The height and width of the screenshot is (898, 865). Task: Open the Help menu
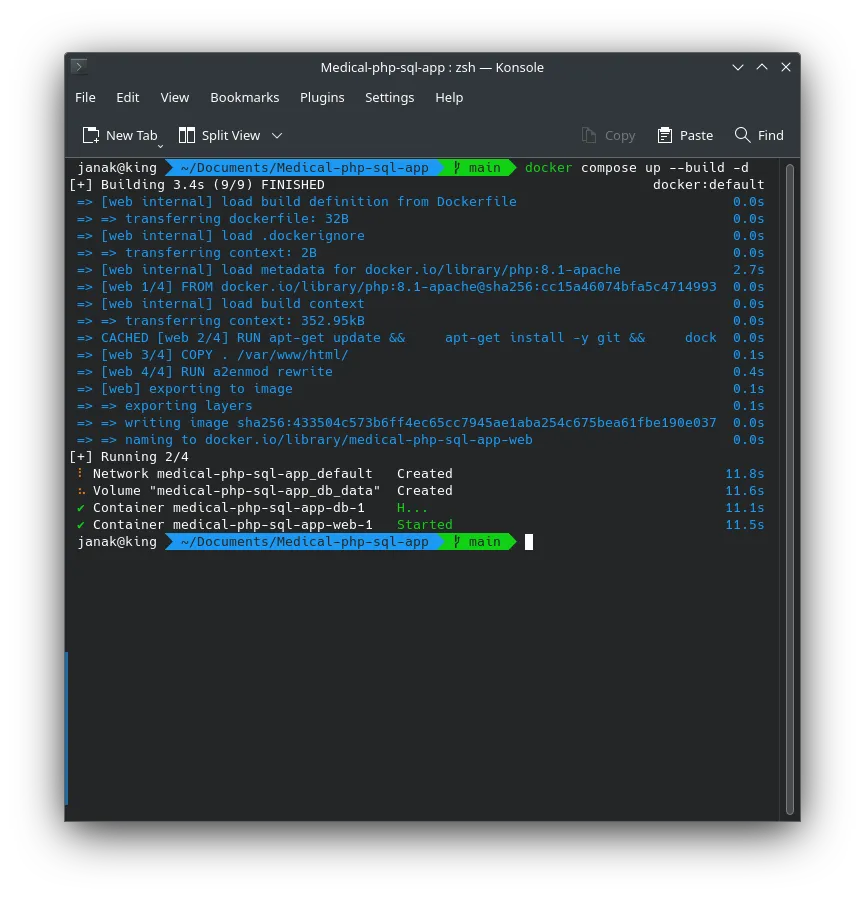tap(449, 97)
